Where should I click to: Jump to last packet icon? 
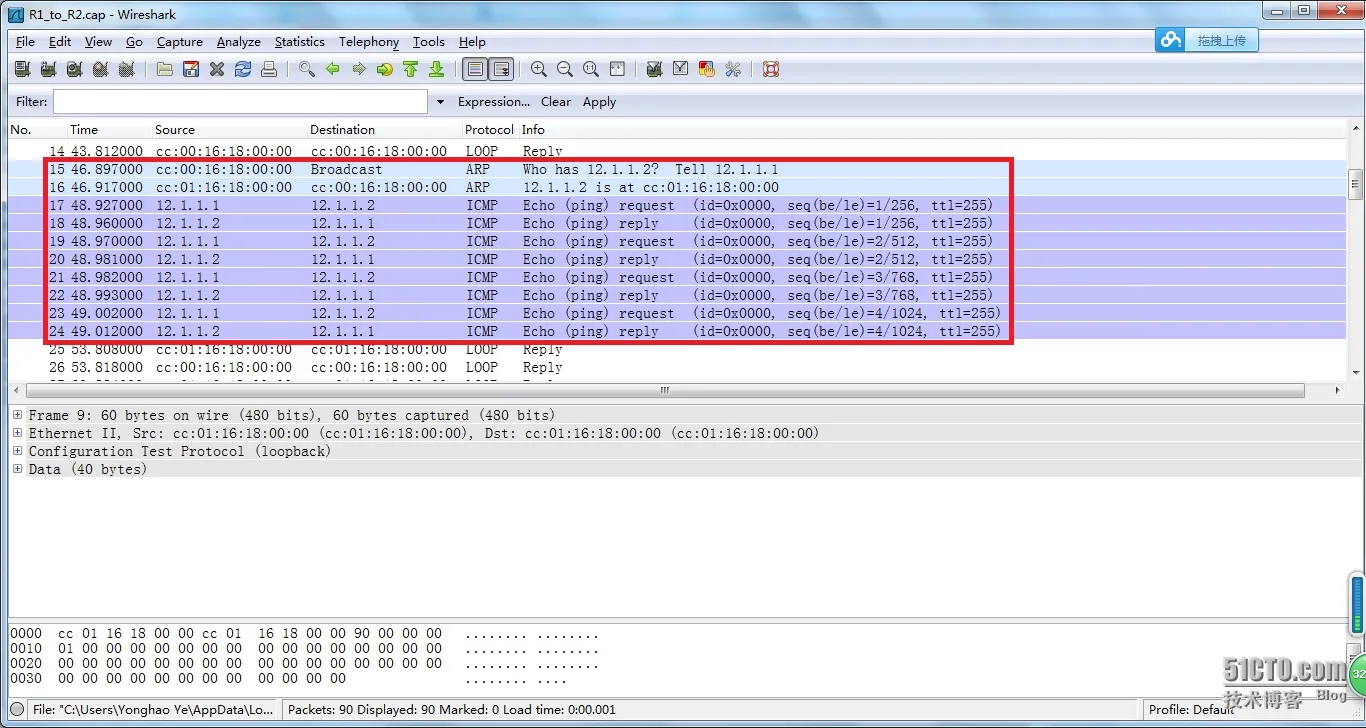[x=437, y=69]
